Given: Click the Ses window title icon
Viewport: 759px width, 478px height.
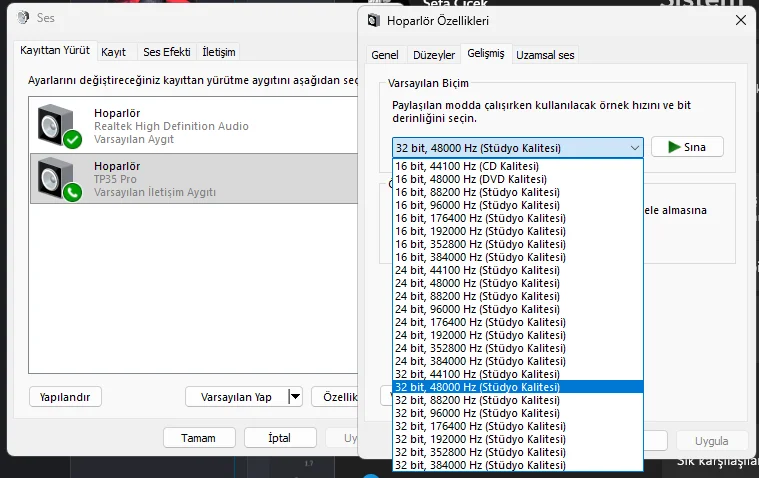Looking at the screenshot, I should [x=23, y=18].
